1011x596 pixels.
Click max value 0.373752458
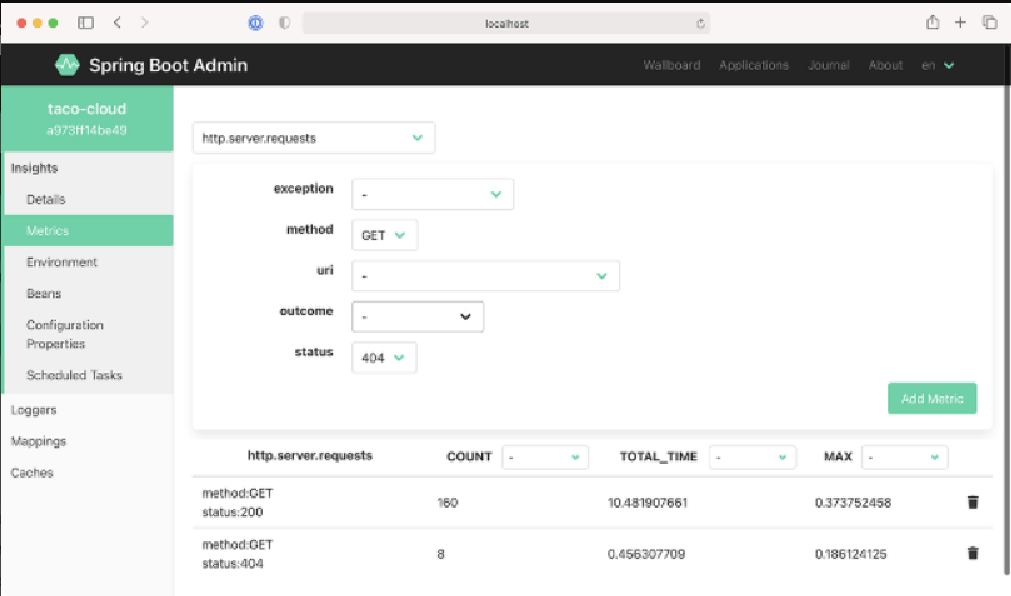point(852,502)
